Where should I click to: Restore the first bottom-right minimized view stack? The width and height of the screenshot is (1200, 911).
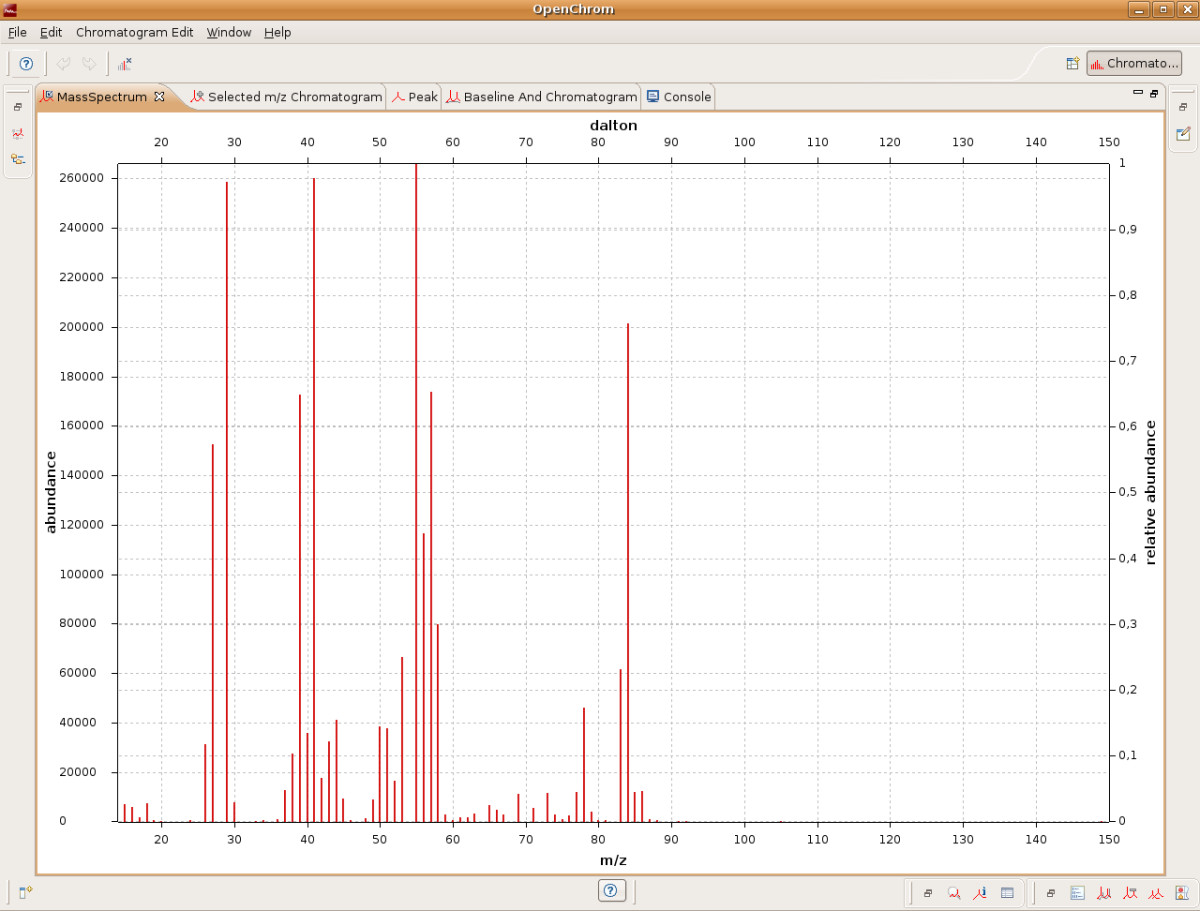point(928,893)
